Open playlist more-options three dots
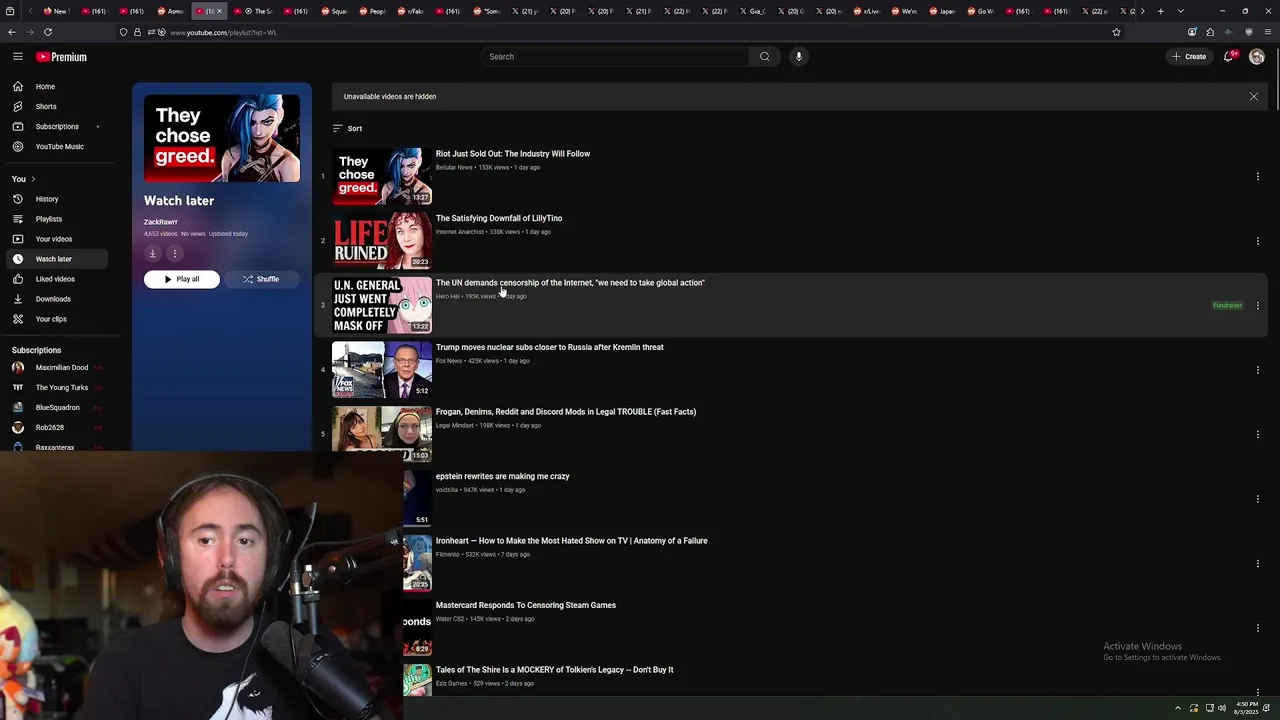1280x720 pixels. pyautogui.click(x=174, y=254)
